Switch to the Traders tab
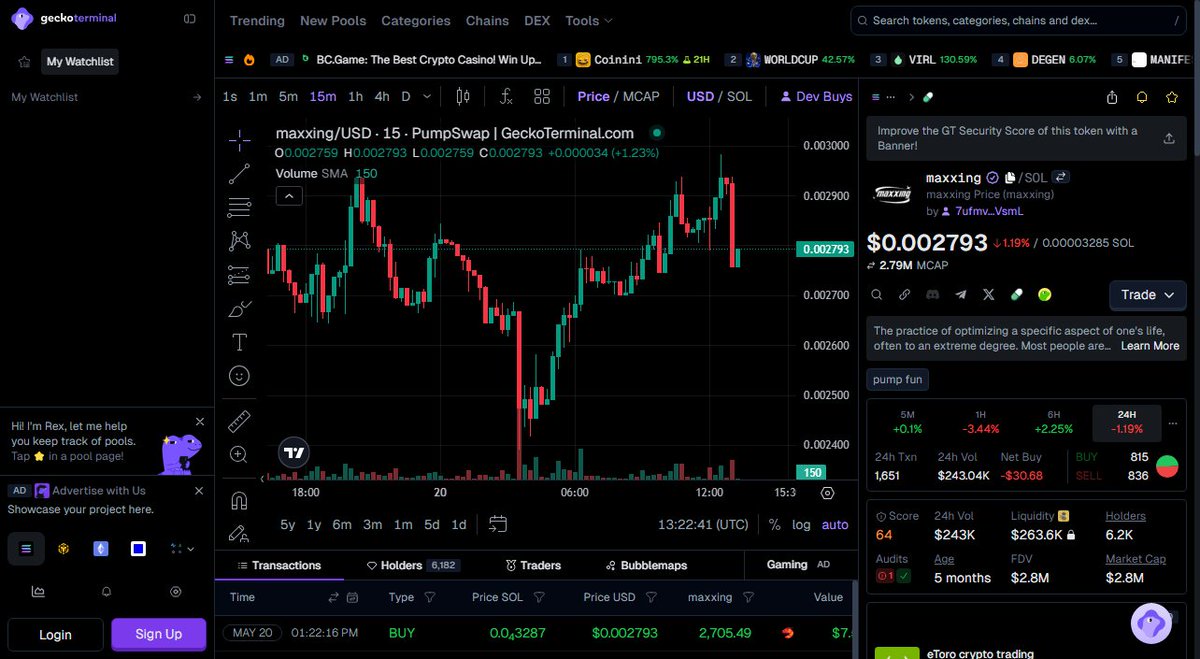 533,565
